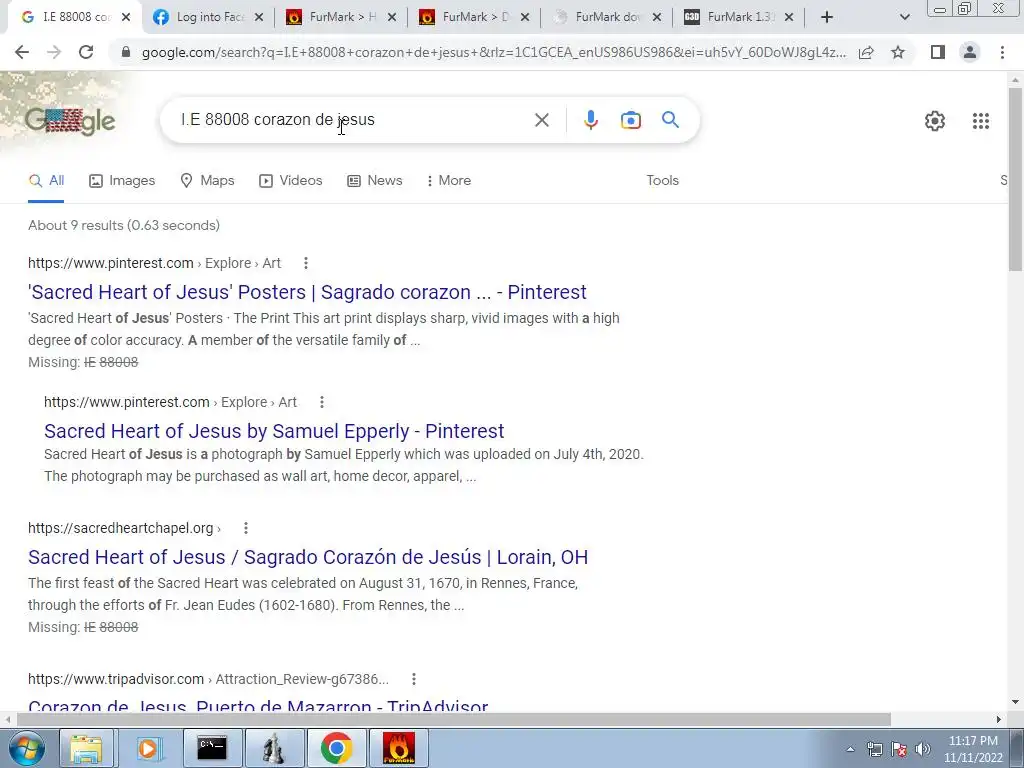
Task: Open File Explorer from taskbar
Action: coord(86,748)
